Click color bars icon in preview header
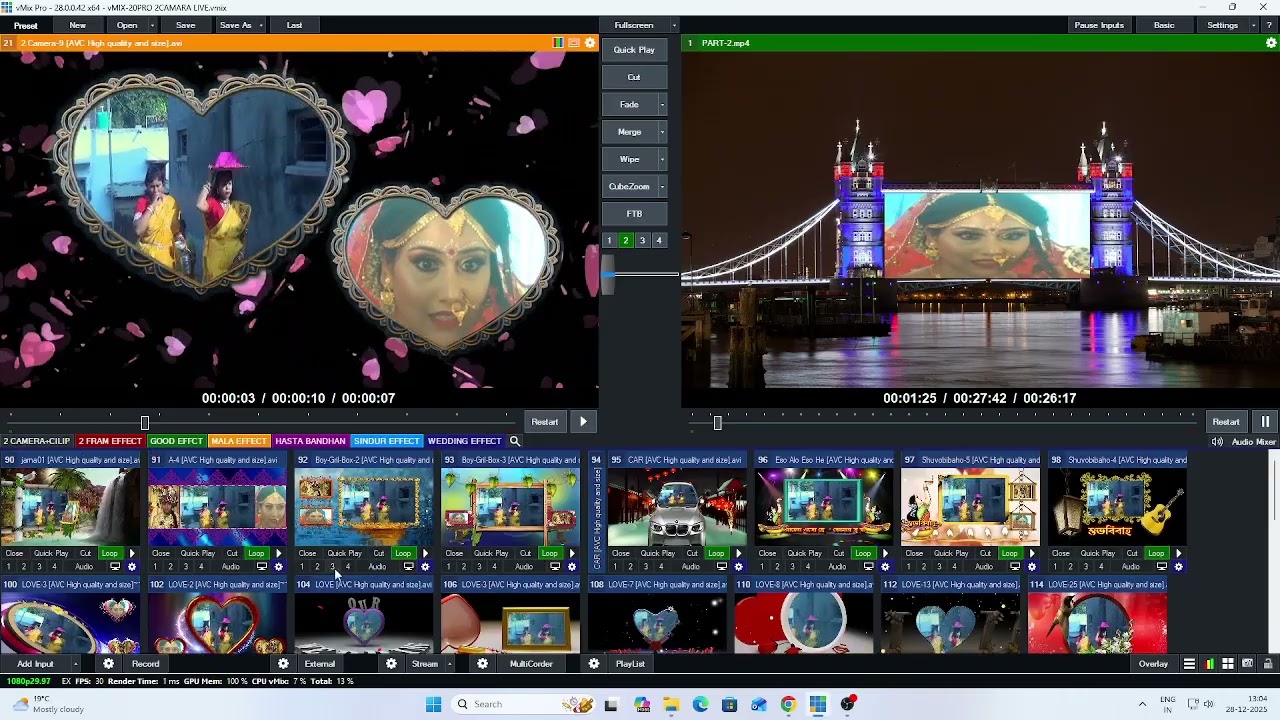This screenshot has width=1280, height=720. (x=558, y=43)
